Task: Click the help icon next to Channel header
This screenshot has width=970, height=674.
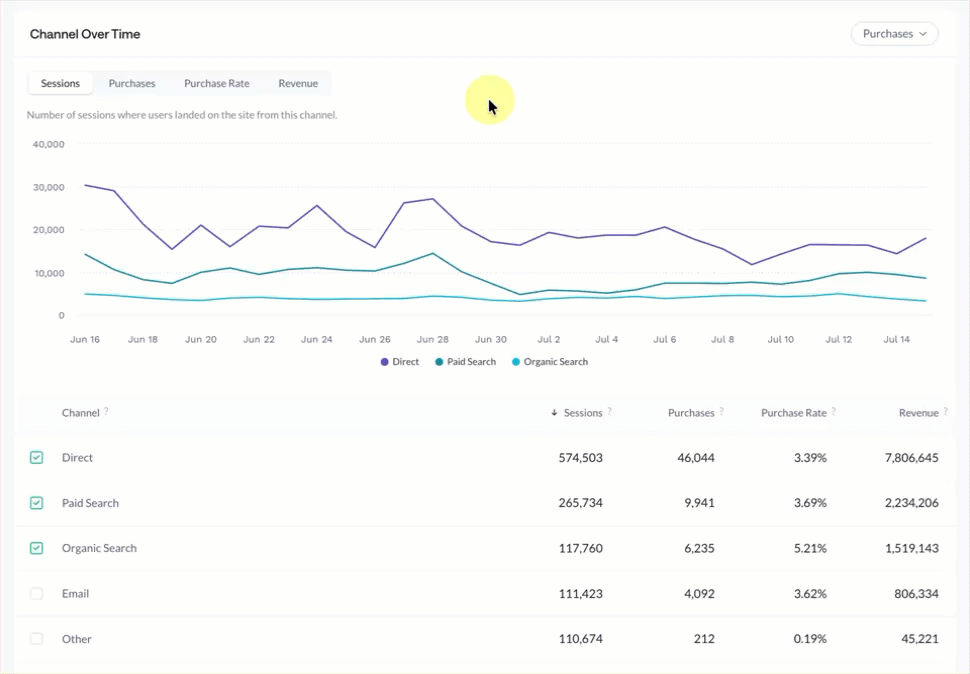Action: 106,411
